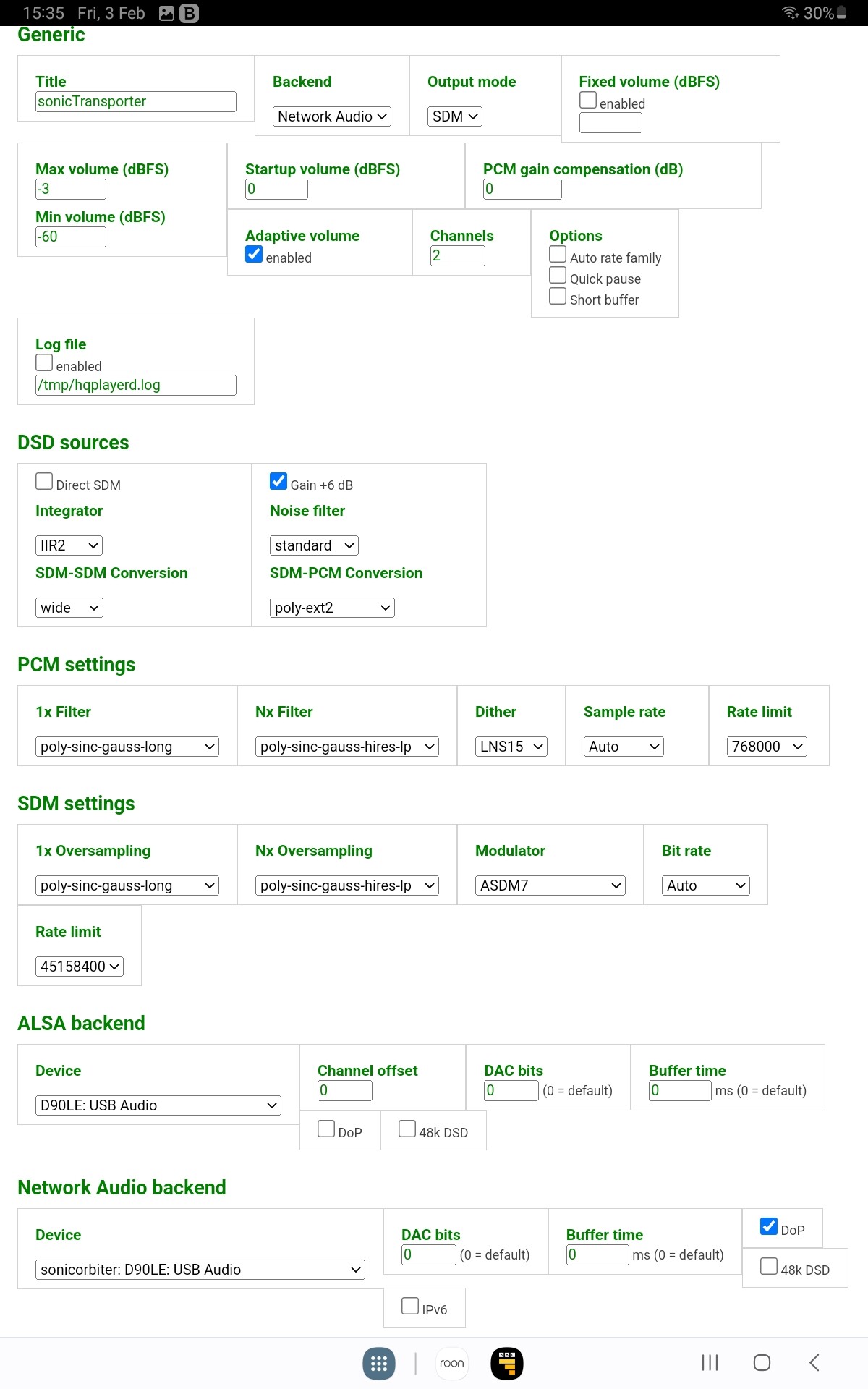Open the yellow BBC Sounds app icon
This screenshot has width=868, height=1389.
[x=507, y=1364]
